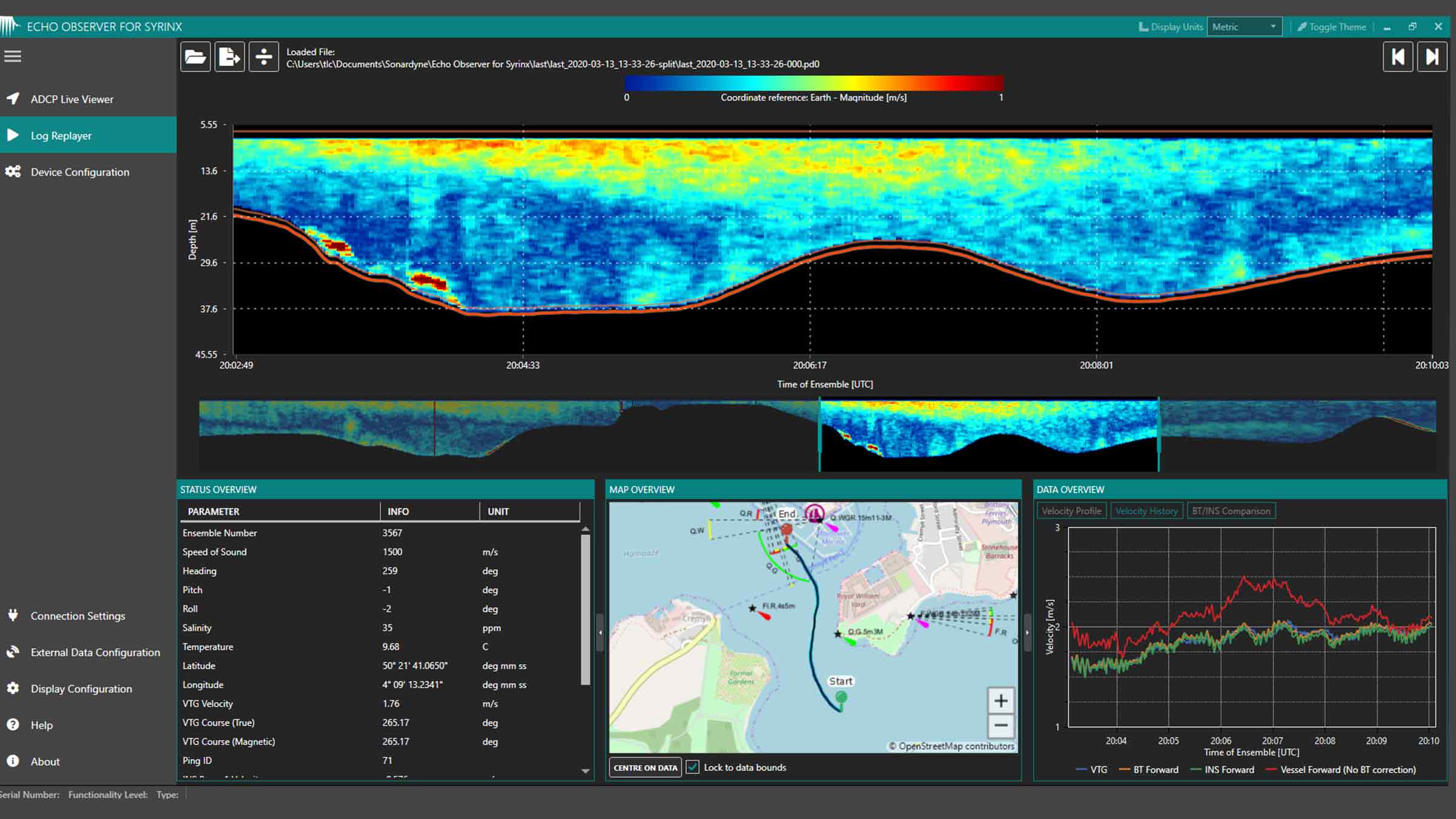Image resolution: width=1456 pixels, height=819 pixels.
Task: Click the loaded file path text
Action: [553, 64]
